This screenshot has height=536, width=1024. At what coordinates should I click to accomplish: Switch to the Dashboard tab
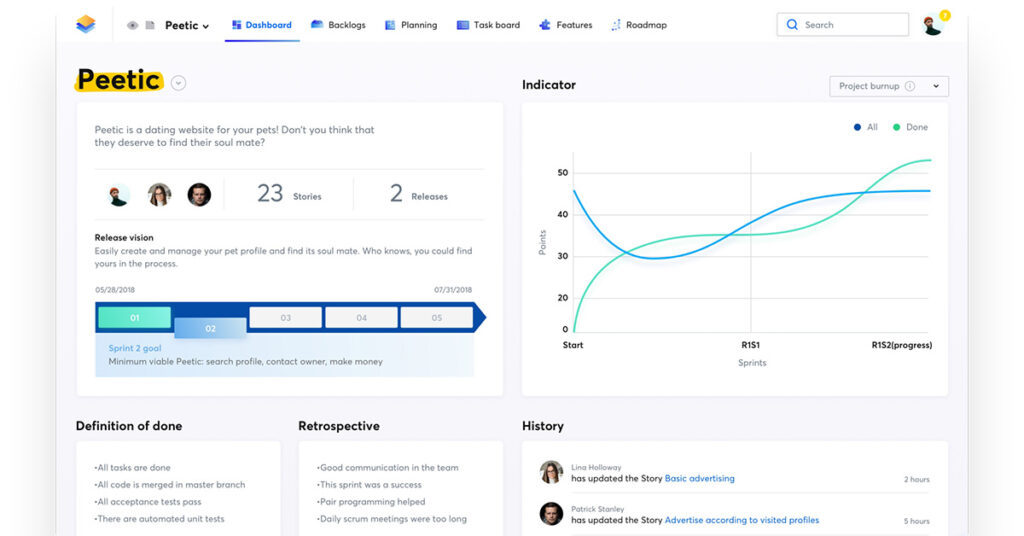pos(262,25)
